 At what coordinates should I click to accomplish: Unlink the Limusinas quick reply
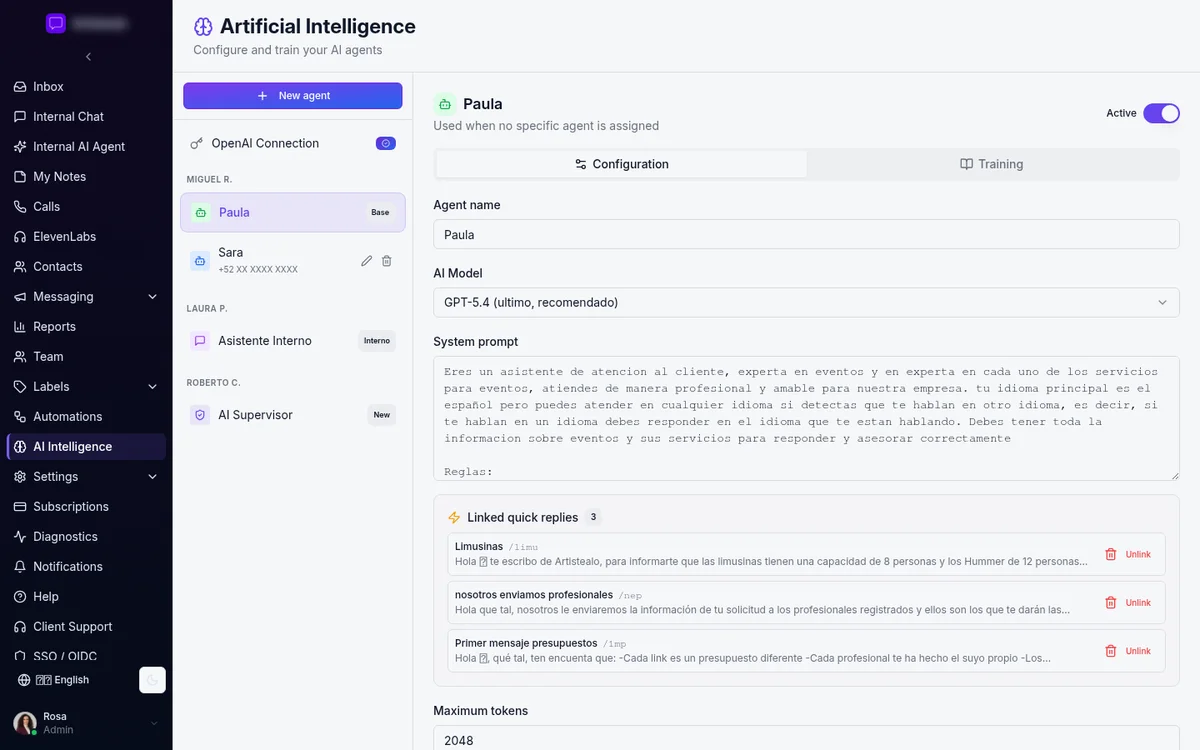[1128, 554]
